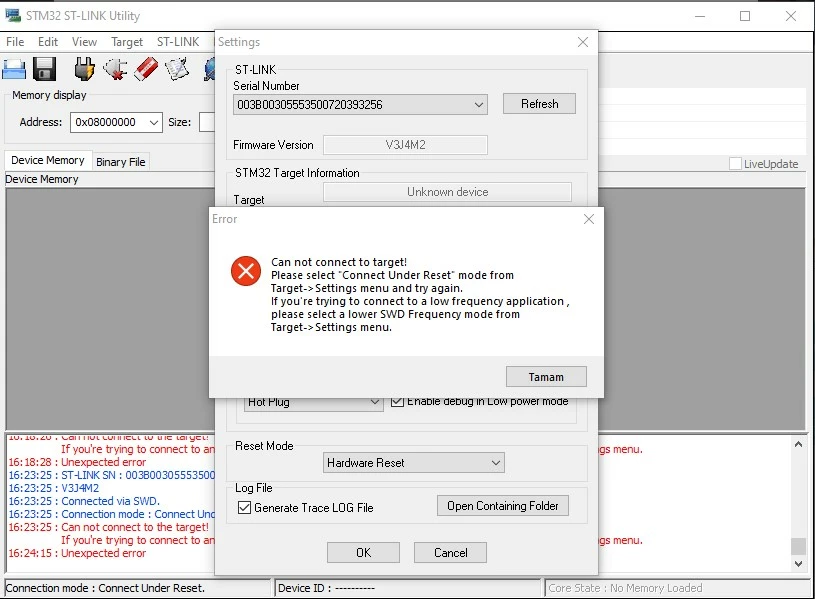Click the STM32 ST-LINK Utility app icon
This screenshot has width=815, height=599.
[x=12, y=15]
